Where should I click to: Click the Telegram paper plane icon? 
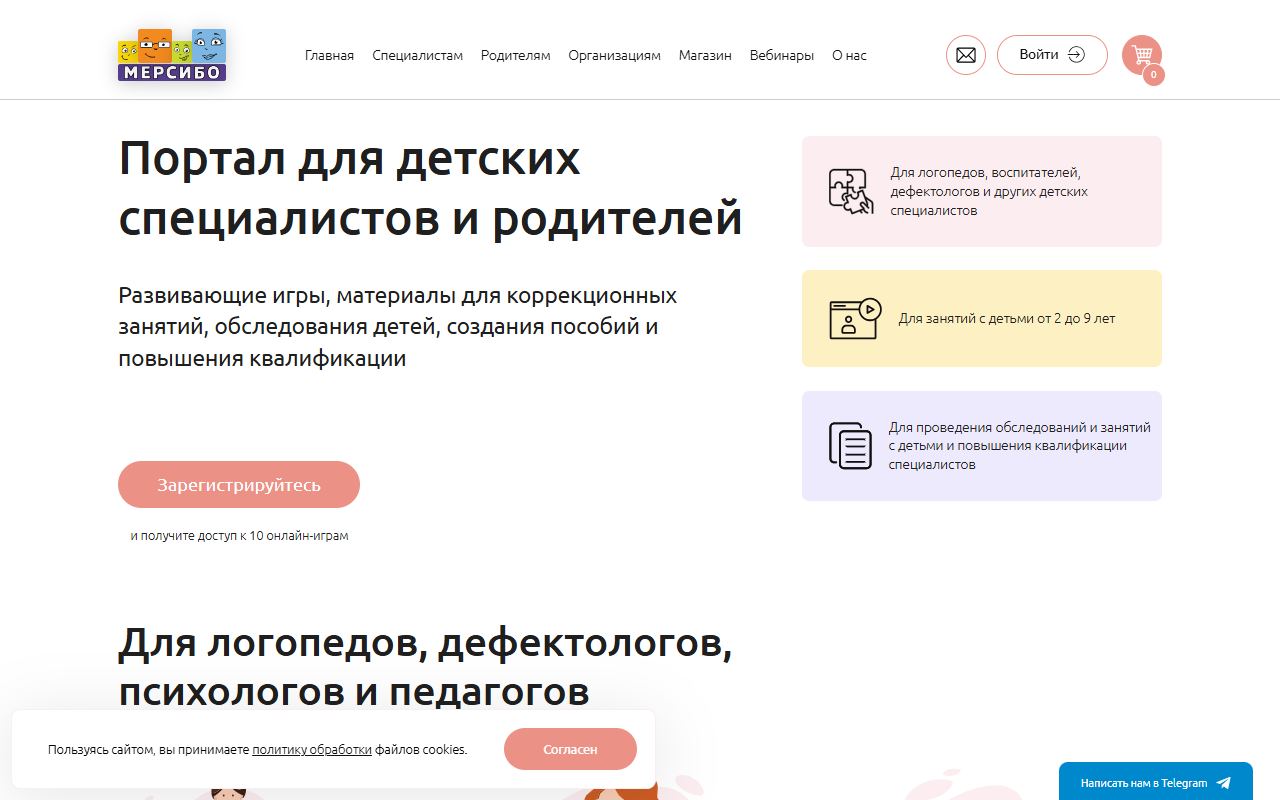click(1224, 783)
